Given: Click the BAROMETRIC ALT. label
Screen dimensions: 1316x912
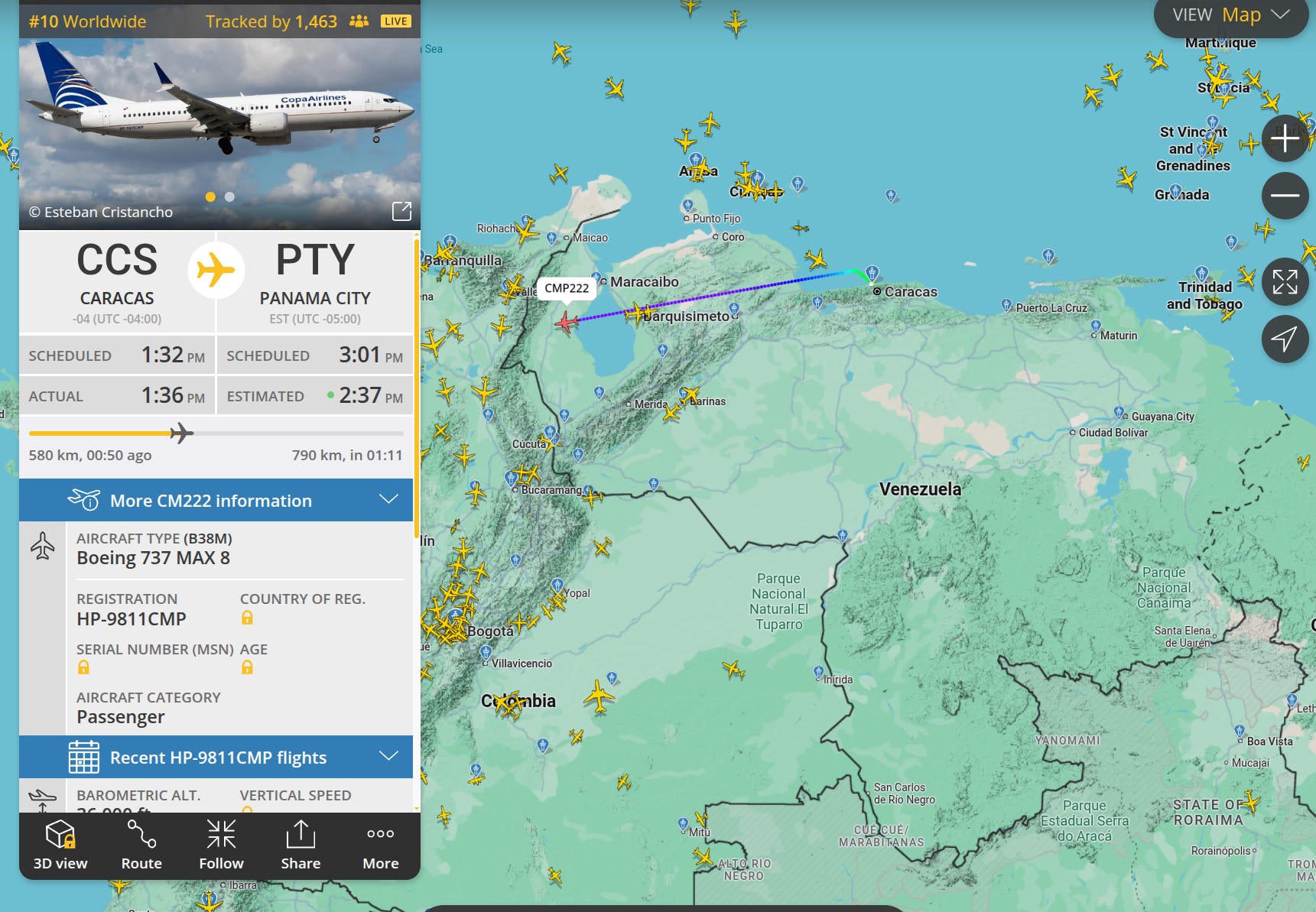Looking at the screenshot, I should [138, 796].
